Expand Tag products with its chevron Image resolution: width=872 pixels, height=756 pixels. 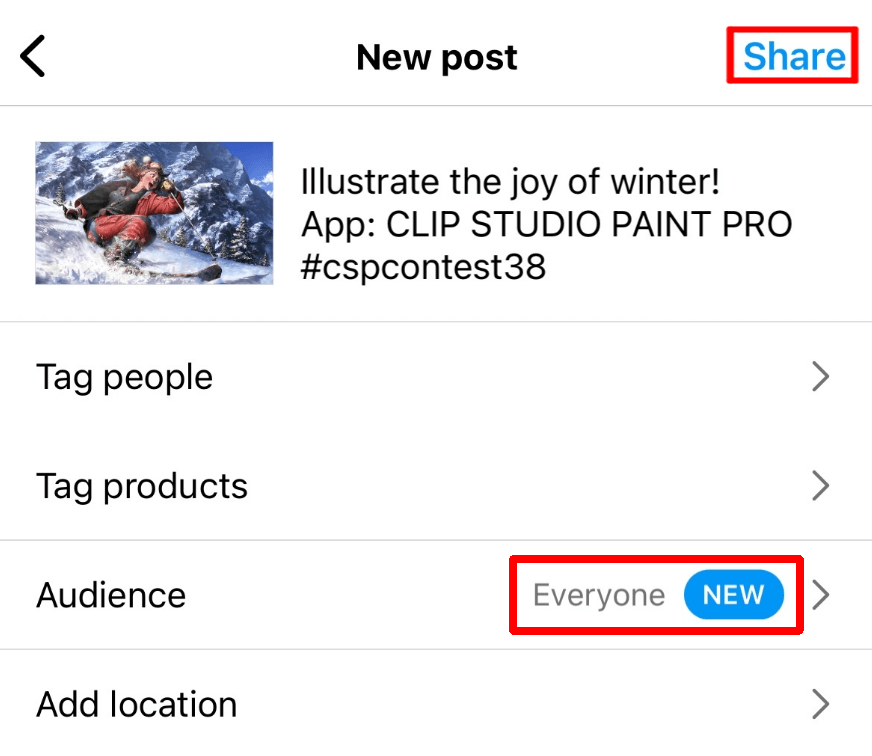(820, 486)
